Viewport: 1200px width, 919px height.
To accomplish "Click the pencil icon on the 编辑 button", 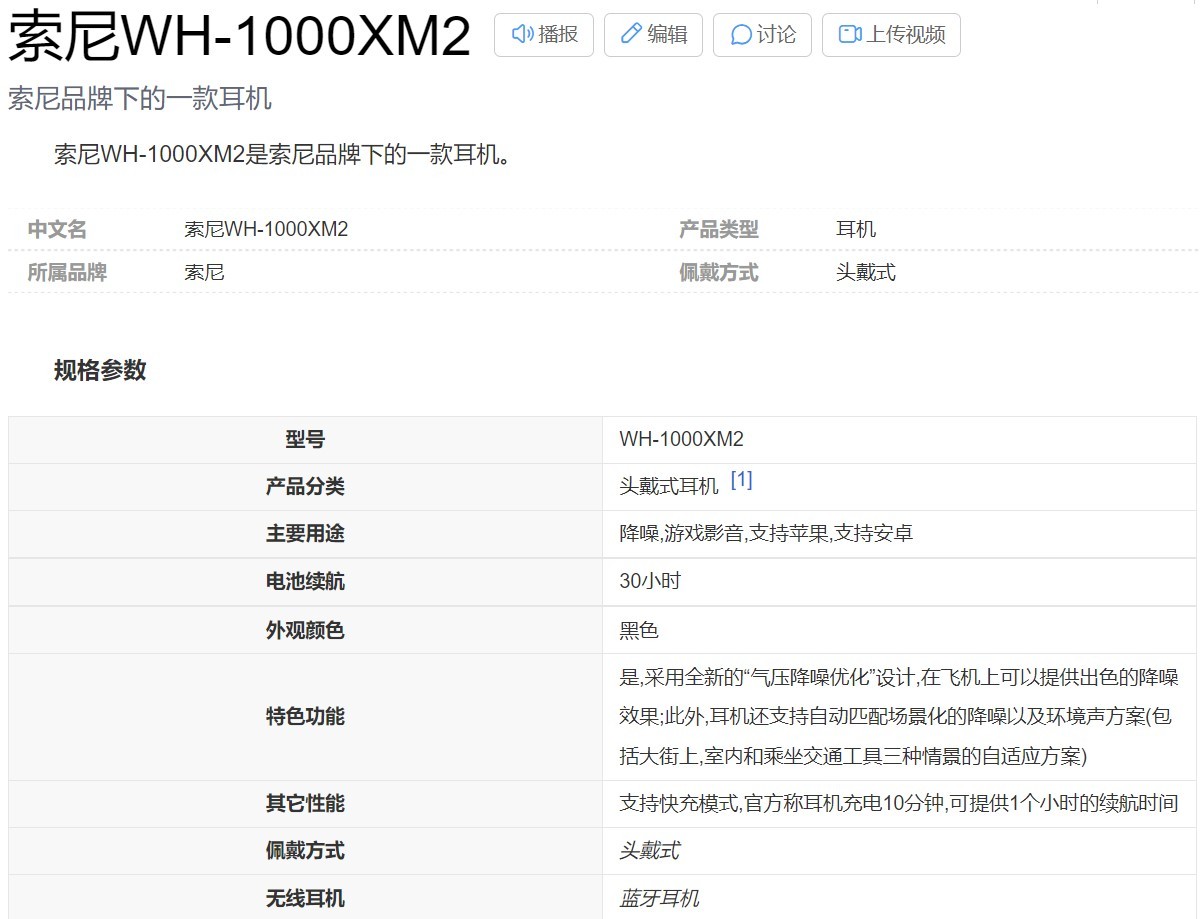I will (631, 35).
